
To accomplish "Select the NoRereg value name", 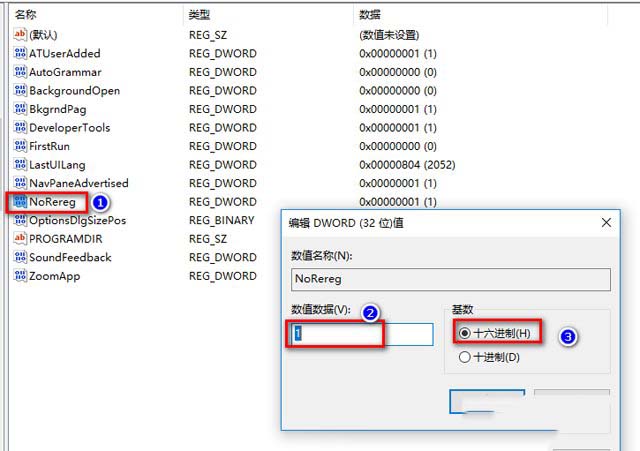I will 52,202.
